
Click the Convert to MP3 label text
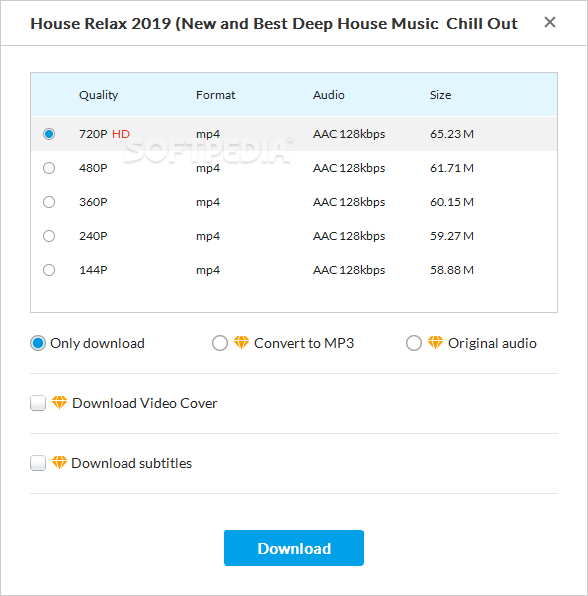click(x=304, y=343)
